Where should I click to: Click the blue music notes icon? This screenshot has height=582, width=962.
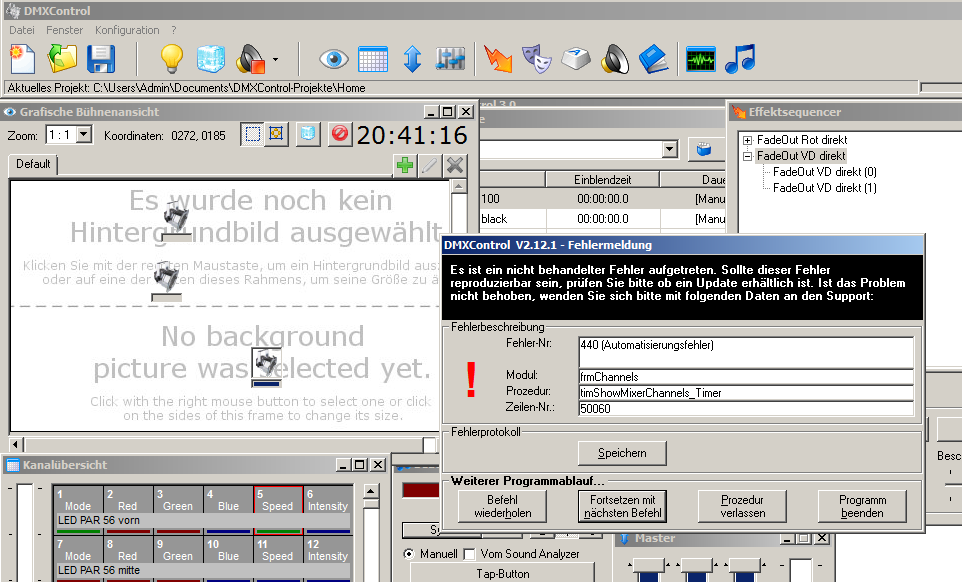(740, 59)
